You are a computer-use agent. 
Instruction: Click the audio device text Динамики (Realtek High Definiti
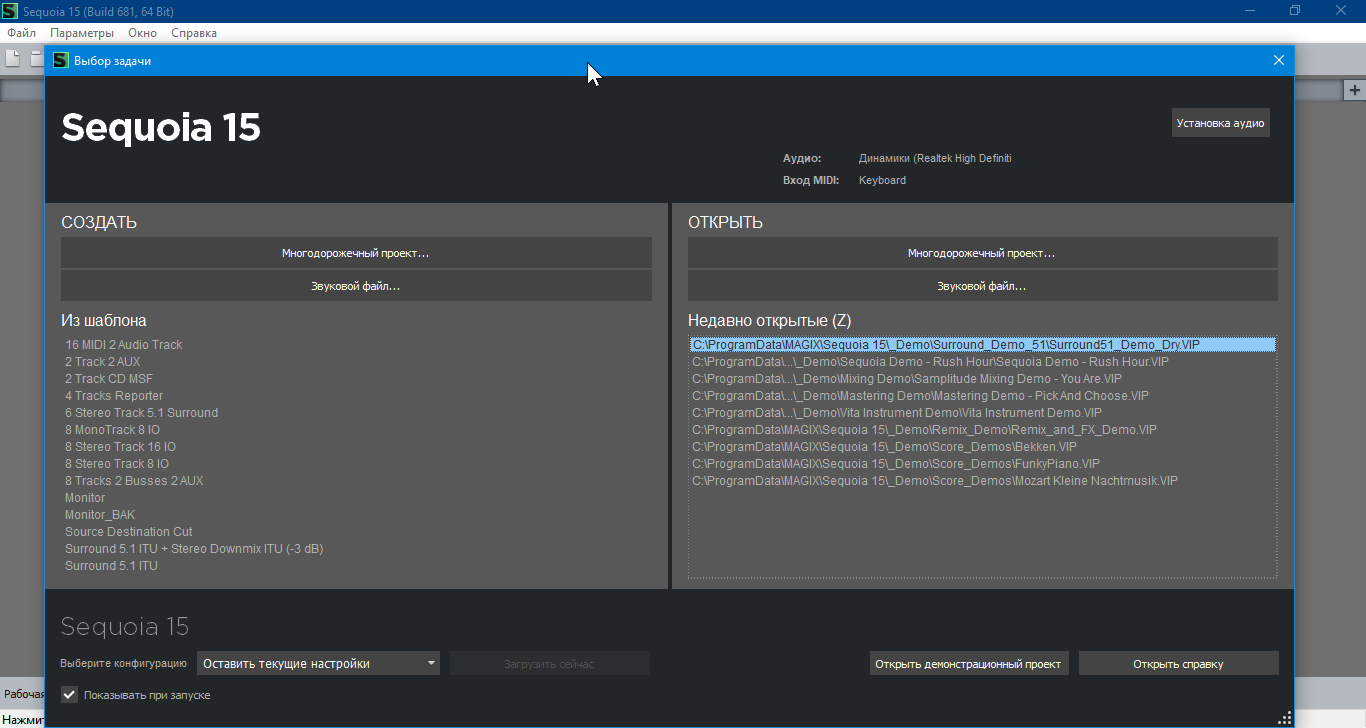pos(935,158)
